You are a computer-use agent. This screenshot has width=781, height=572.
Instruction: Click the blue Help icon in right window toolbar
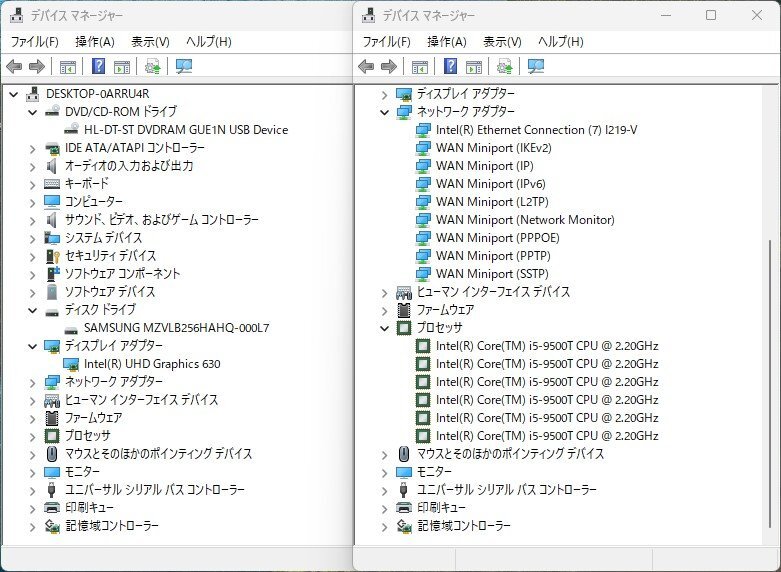coord(450,66)
